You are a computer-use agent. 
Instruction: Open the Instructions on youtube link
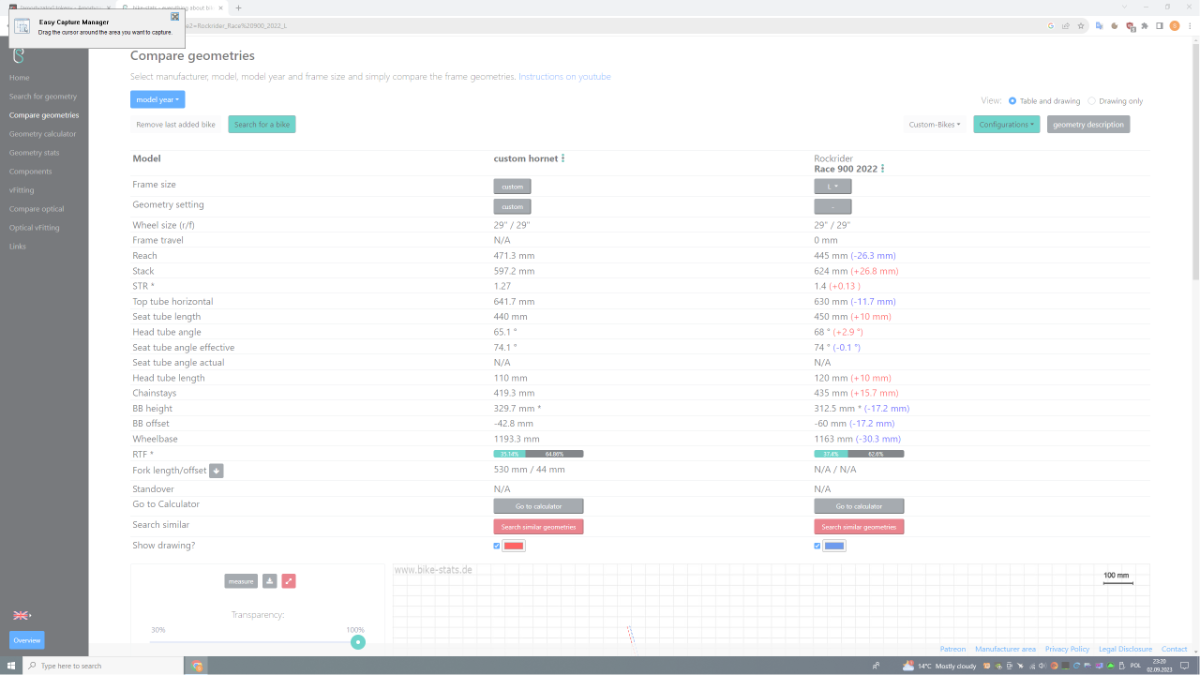[564, 77]
